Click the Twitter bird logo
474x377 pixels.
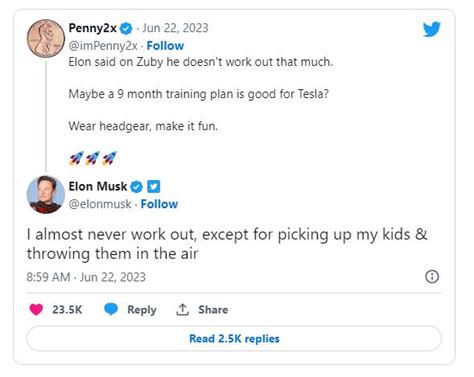[x=432, y=29]
